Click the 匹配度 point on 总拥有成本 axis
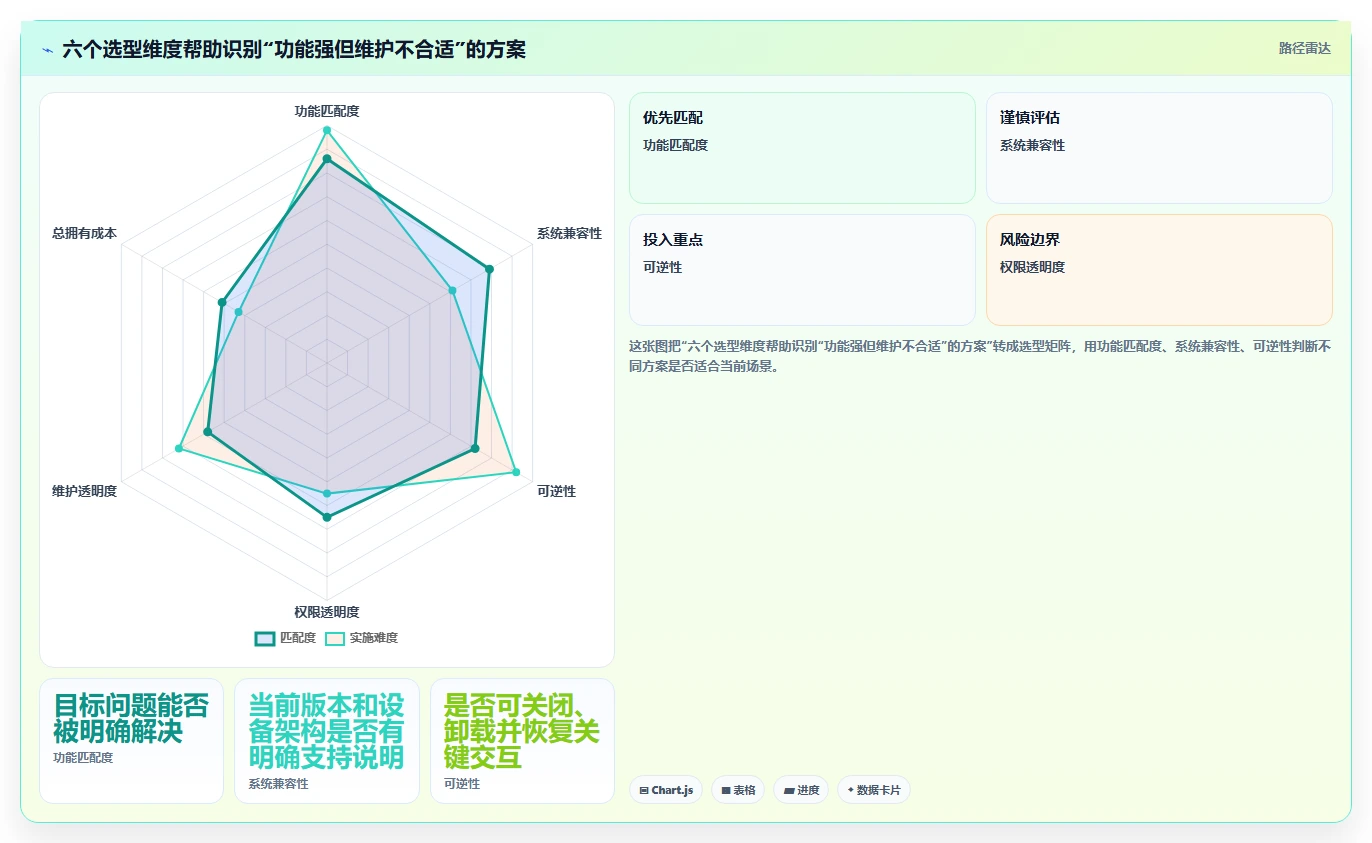The image size is (1372, 843). pyautogui.click(x=222, y=302)
